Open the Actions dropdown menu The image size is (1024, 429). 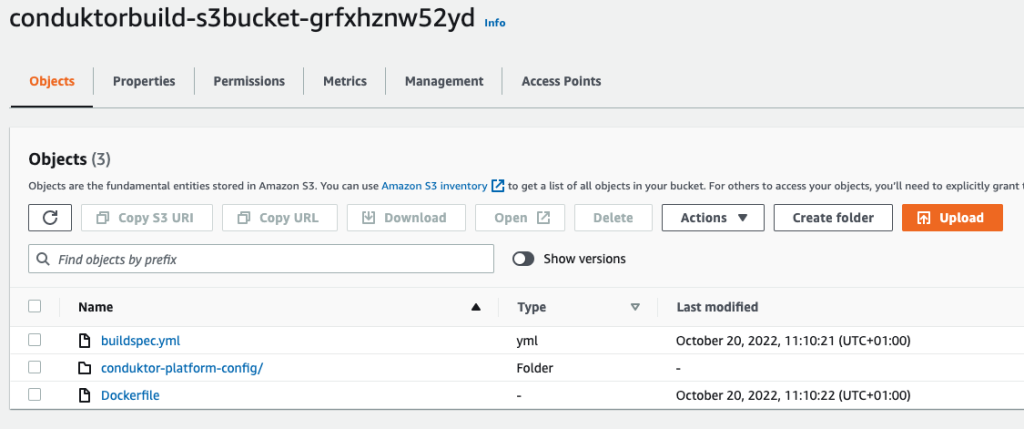(x=713, y=217)
